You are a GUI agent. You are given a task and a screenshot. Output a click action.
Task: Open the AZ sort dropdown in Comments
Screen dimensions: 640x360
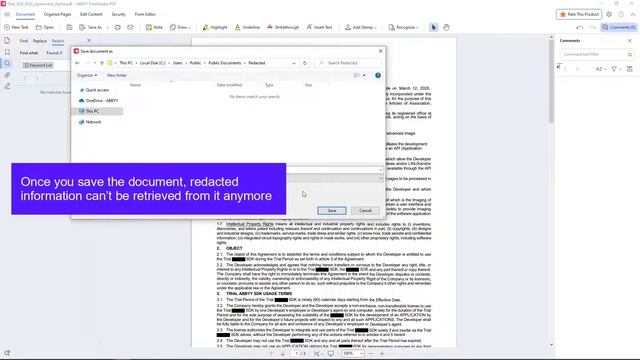click(x=600, y=69)
